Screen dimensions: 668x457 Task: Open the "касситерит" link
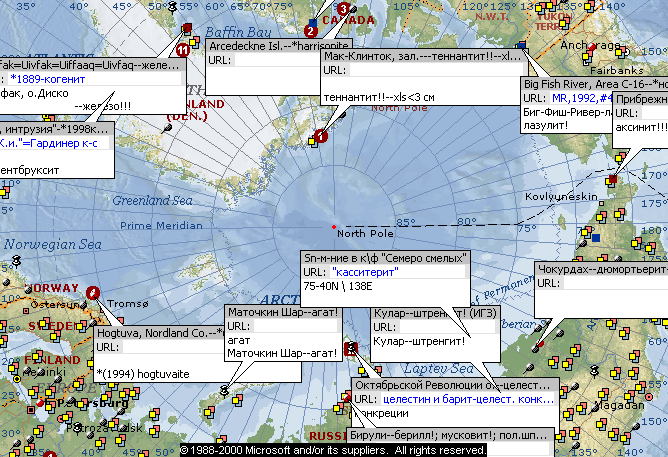(365, 272)
